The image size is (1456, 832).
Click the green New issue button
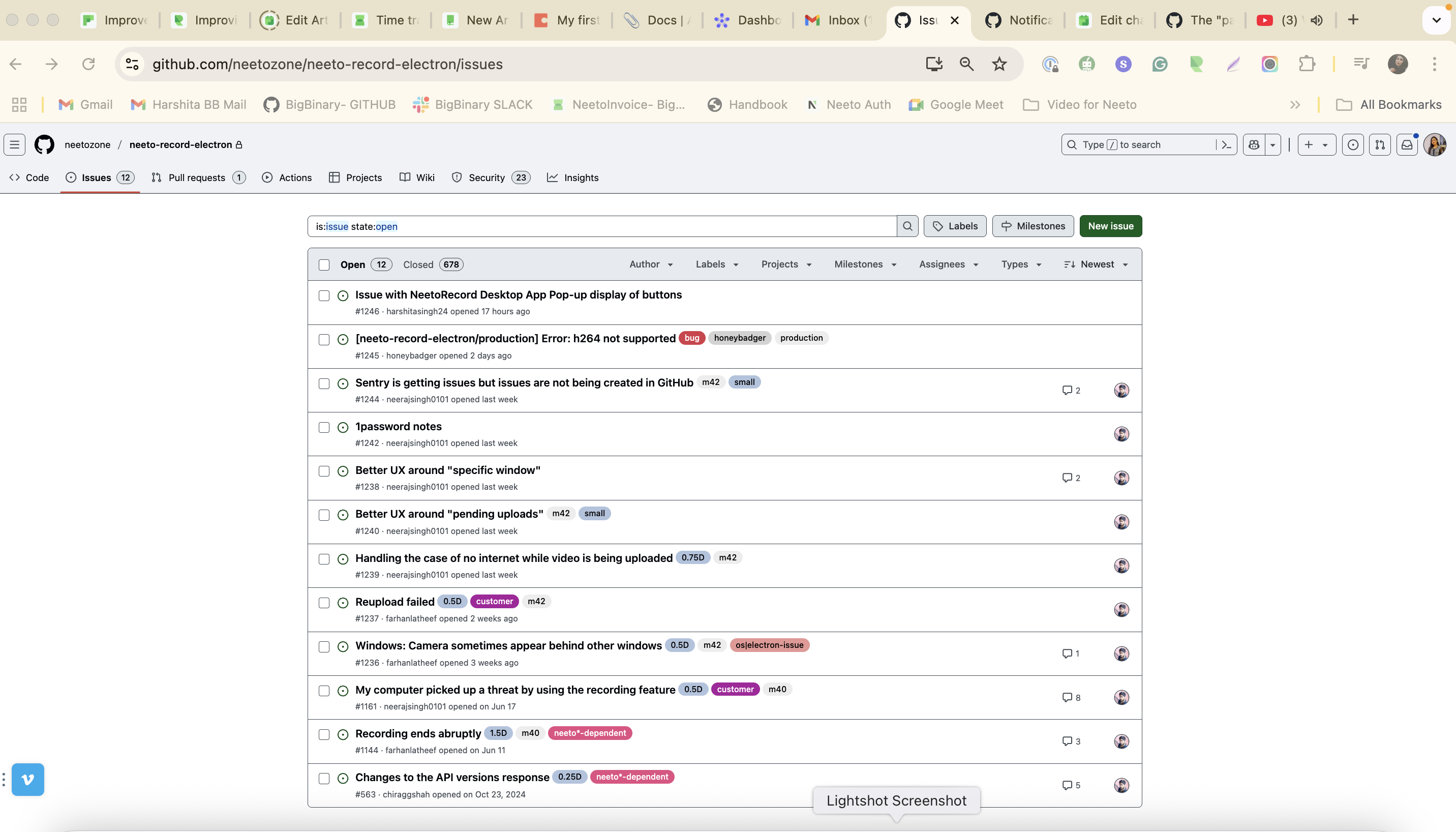click(1110, 226)
